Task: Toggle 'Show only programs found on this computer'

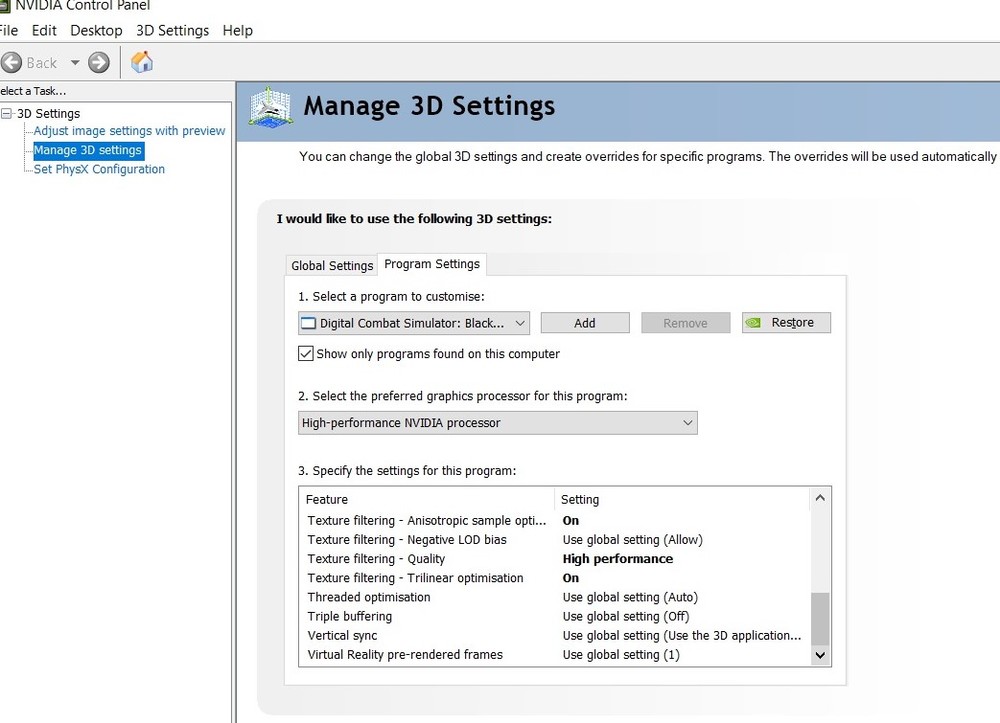Action: 306,354
